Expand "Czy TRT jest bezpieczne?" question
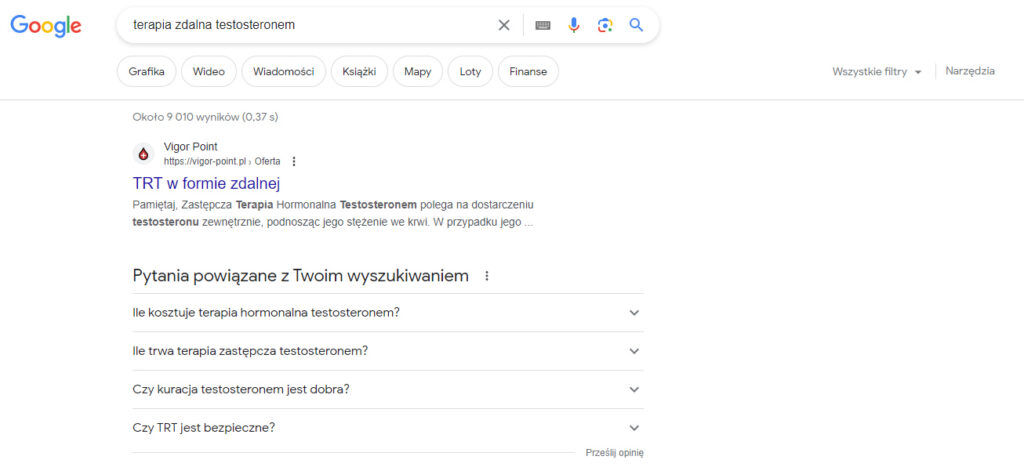The height and width of the screenshot is (467, 1024). coord(387,428)
